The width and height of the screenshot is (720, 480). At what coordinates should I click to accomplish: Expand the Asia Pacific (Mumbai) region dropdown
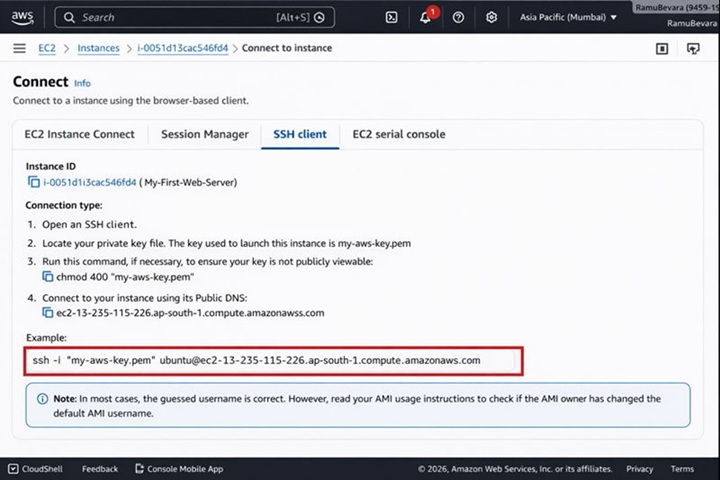tap(568, 17)
